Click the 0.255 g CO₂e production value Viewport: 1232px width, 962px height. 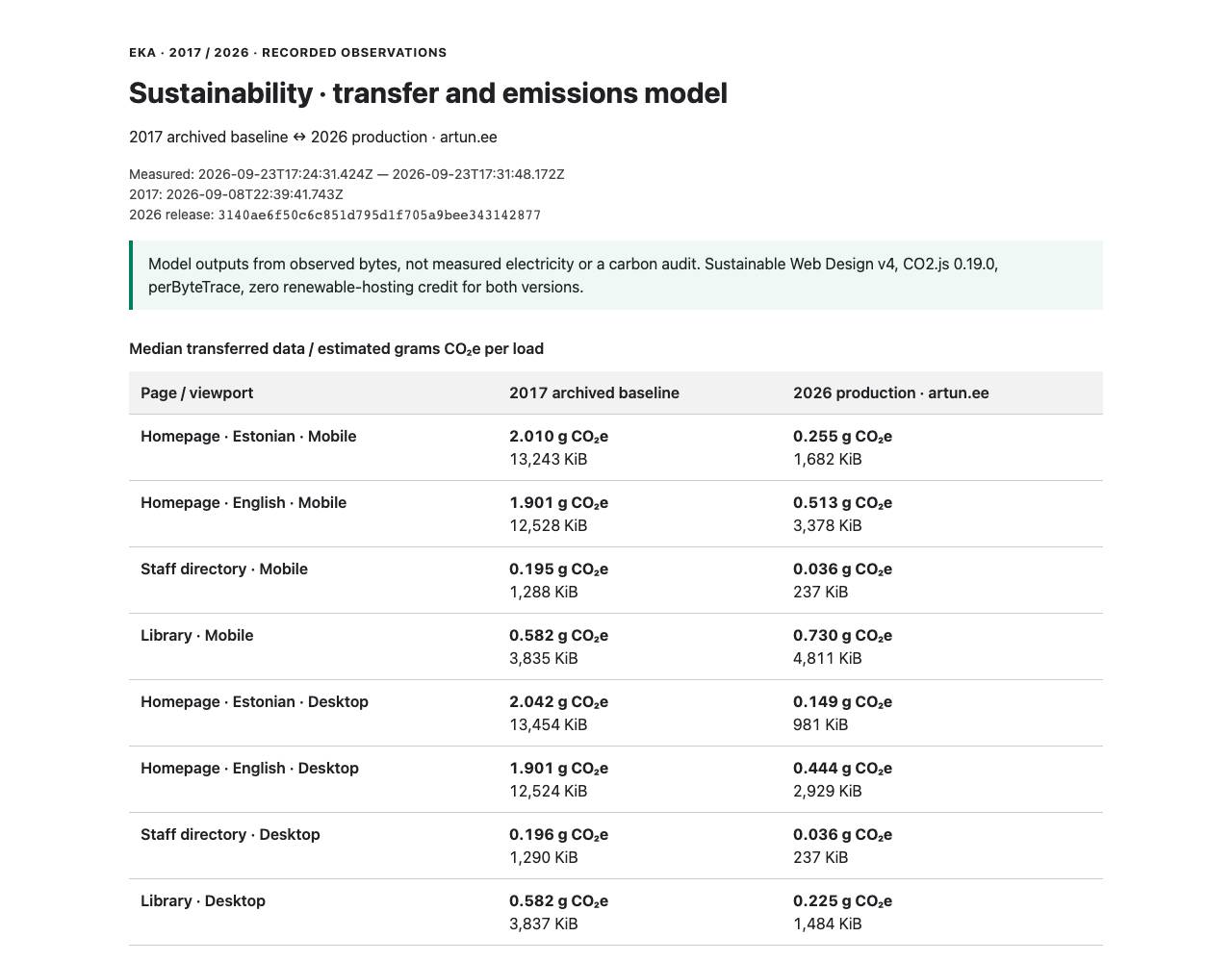842,436
